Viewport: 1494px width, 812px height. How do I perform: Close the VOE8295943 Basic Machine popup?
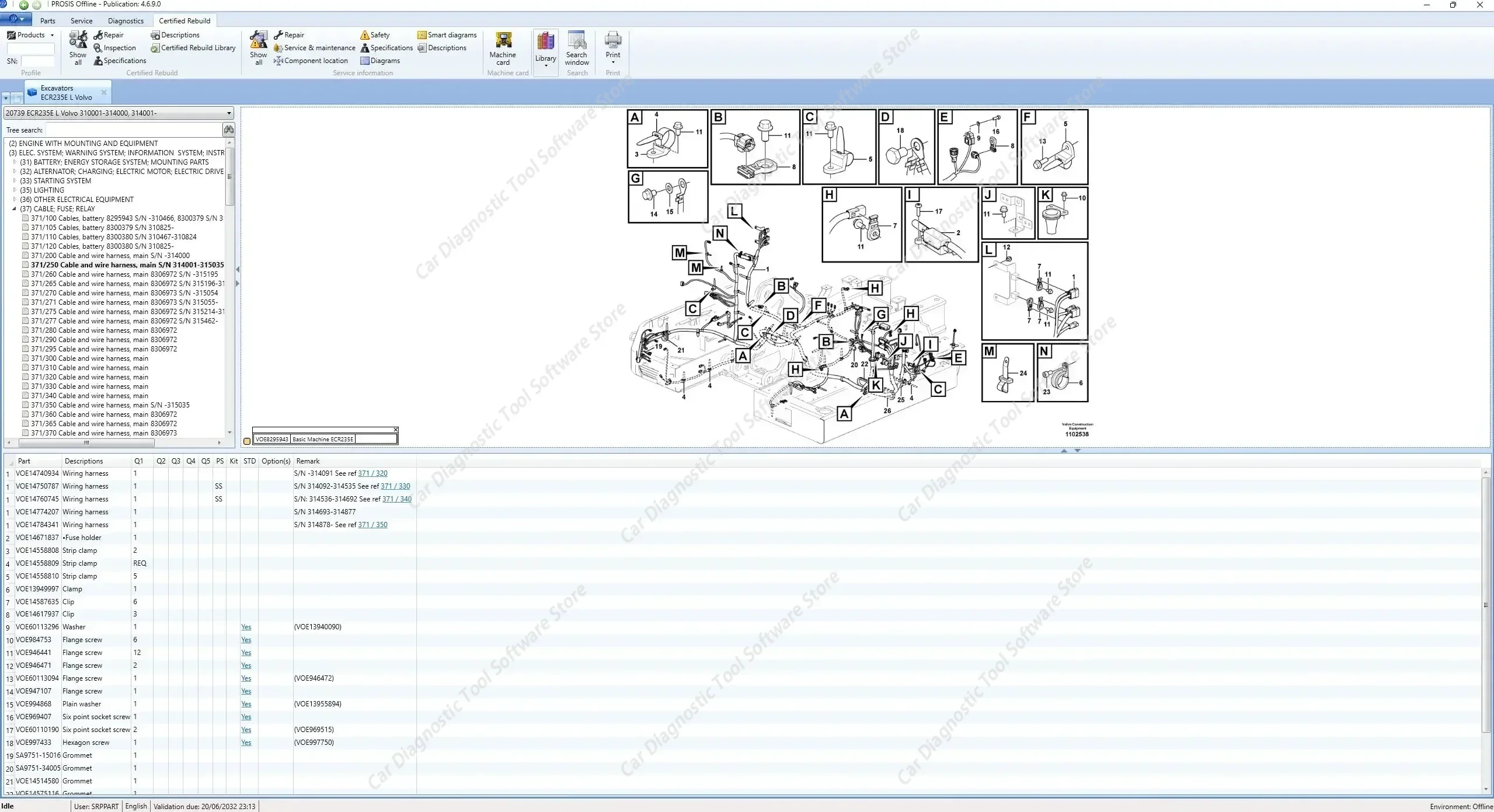tap(395, 430)
